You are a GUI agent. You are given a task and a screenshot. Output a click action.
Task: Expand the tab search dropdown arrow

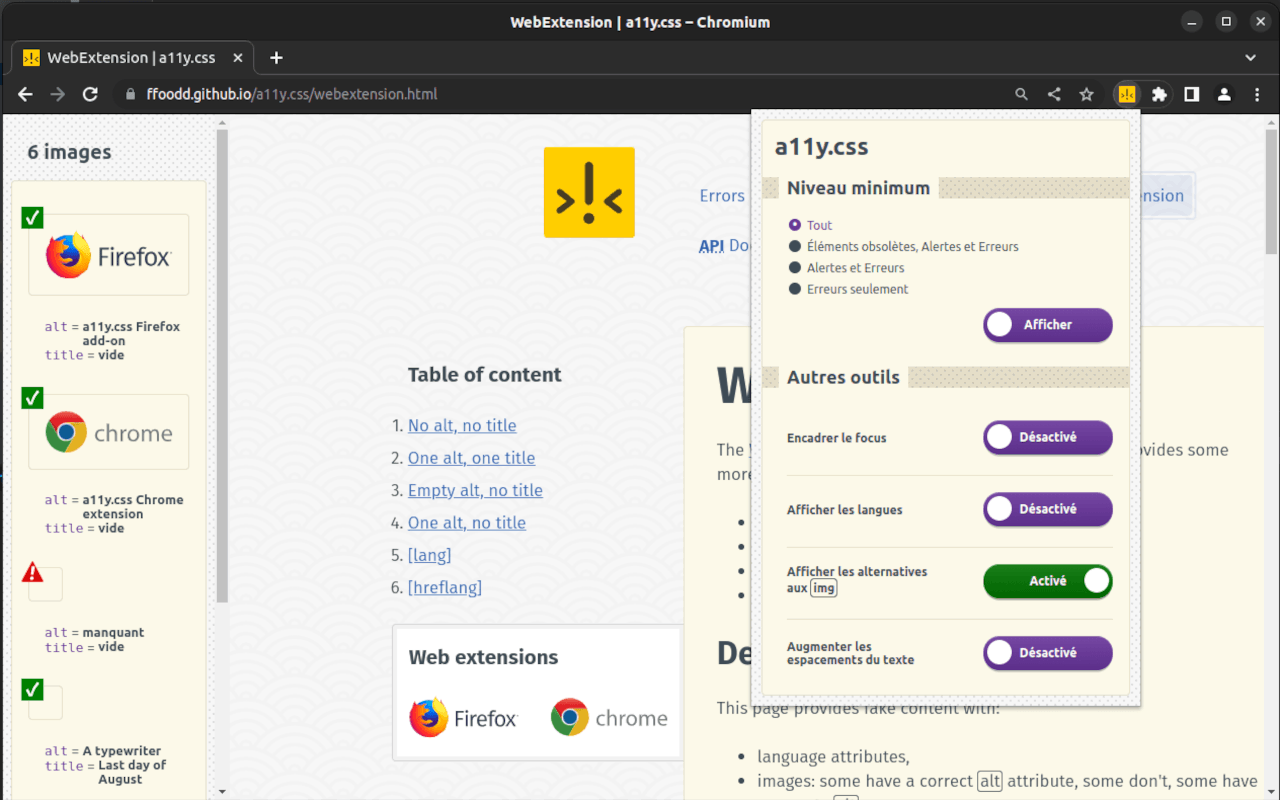[x=1250, y=58]
